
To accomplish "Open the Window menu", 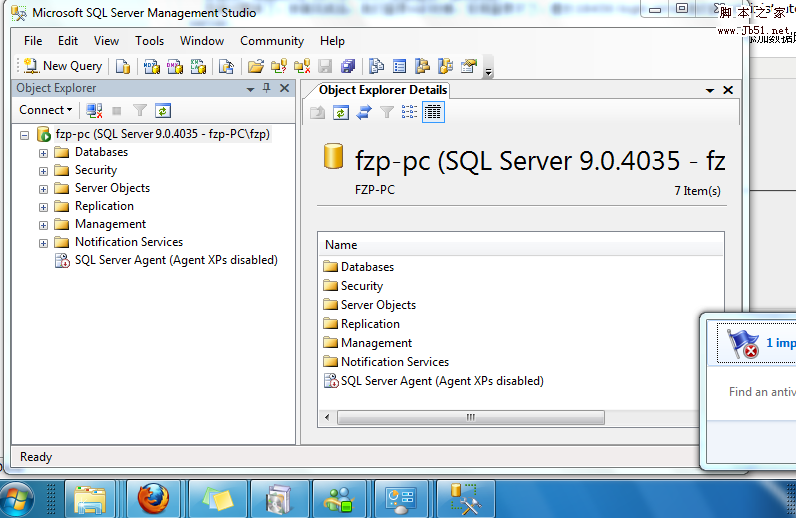I will 202,41.
